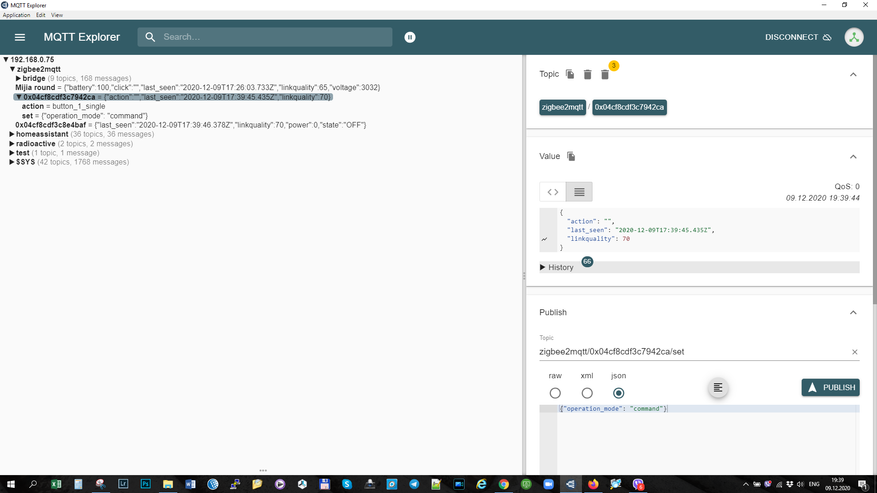The height and width of the screenshot is (493, 877).
Task: Select the set operation_mode topic row
Action: [x=84, y=116]
